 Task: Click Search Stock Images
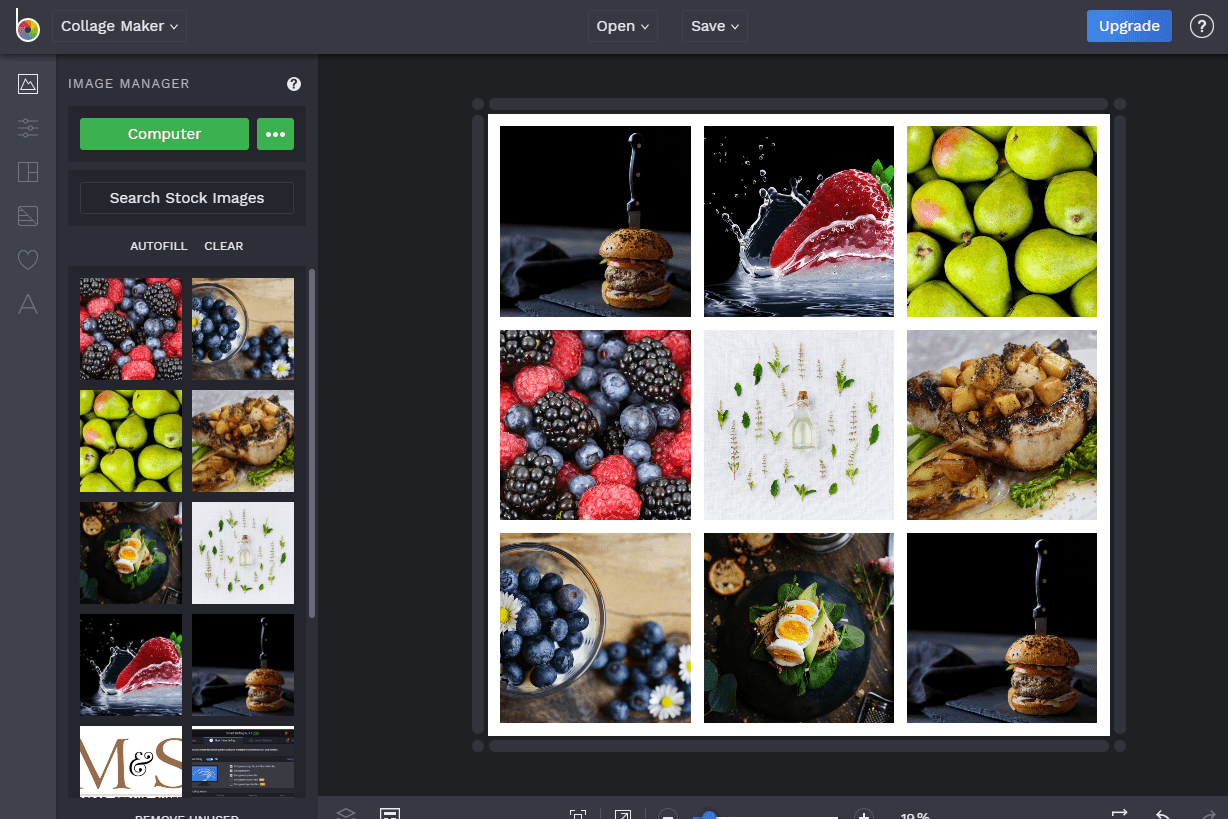coord(187,198)
